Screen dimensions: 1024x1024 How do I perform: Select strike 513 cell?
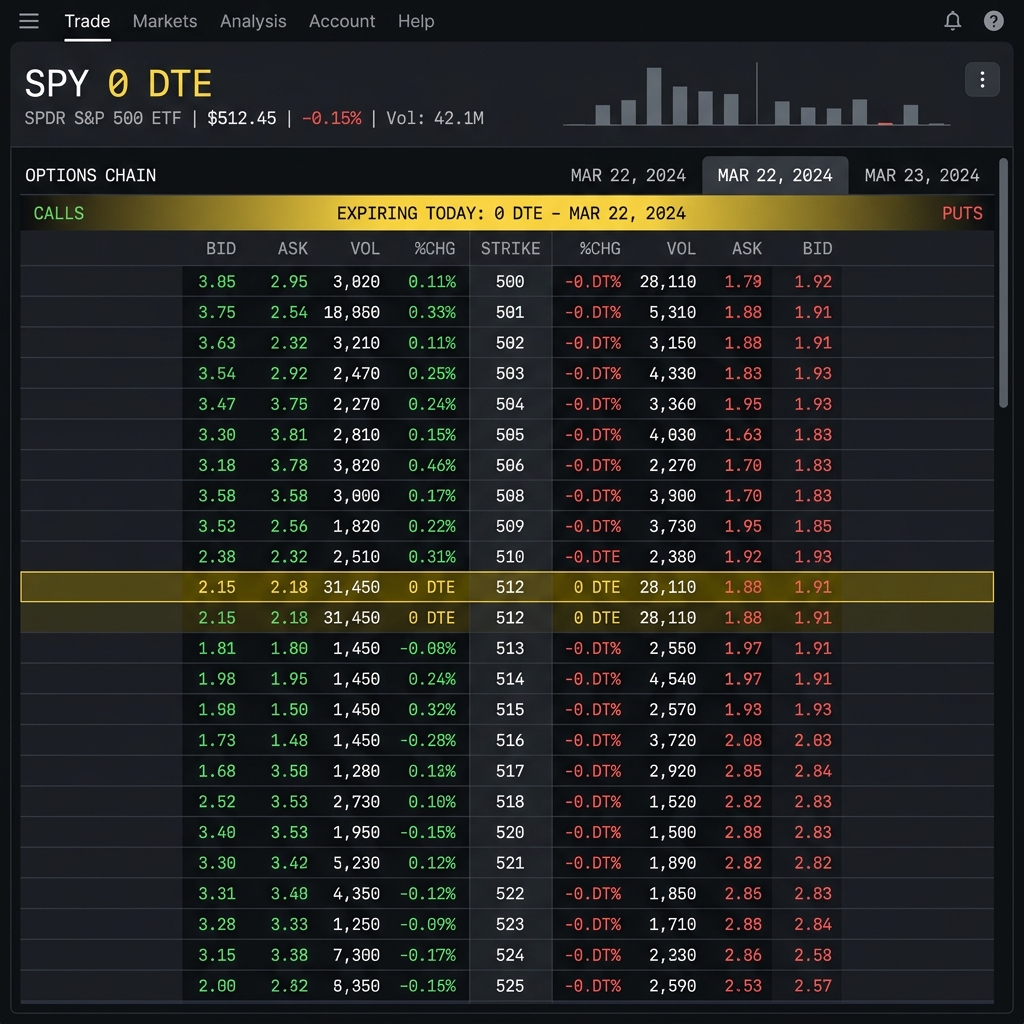(510, 648)
